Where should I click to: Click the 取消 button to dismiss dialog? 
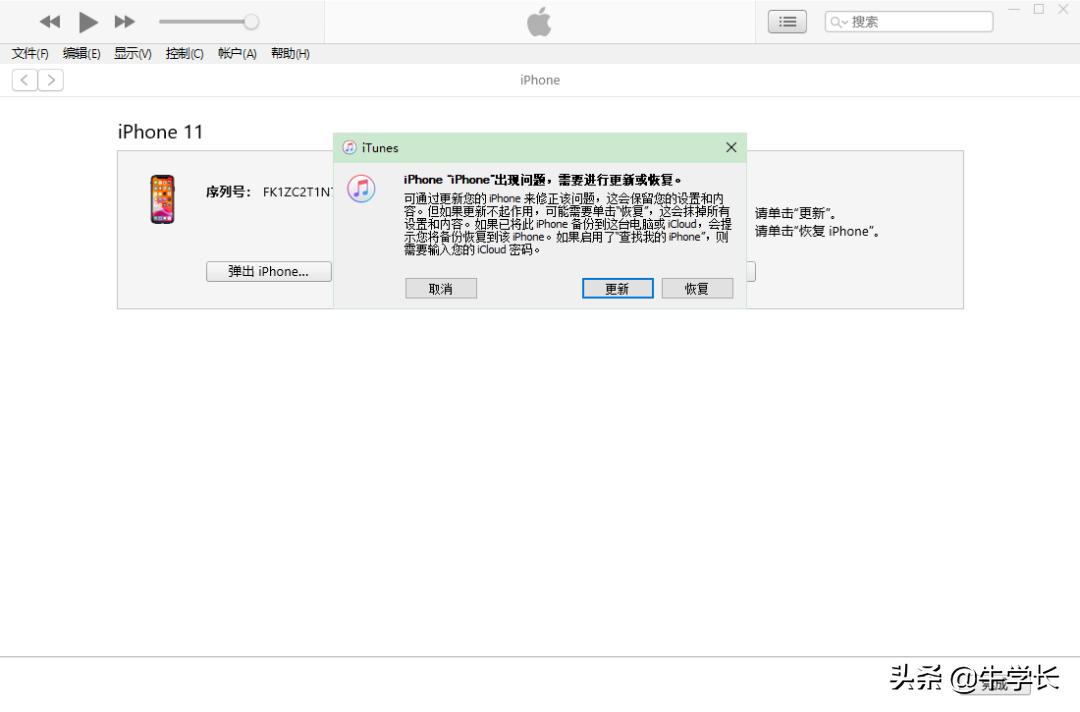(x=441, y=288)
